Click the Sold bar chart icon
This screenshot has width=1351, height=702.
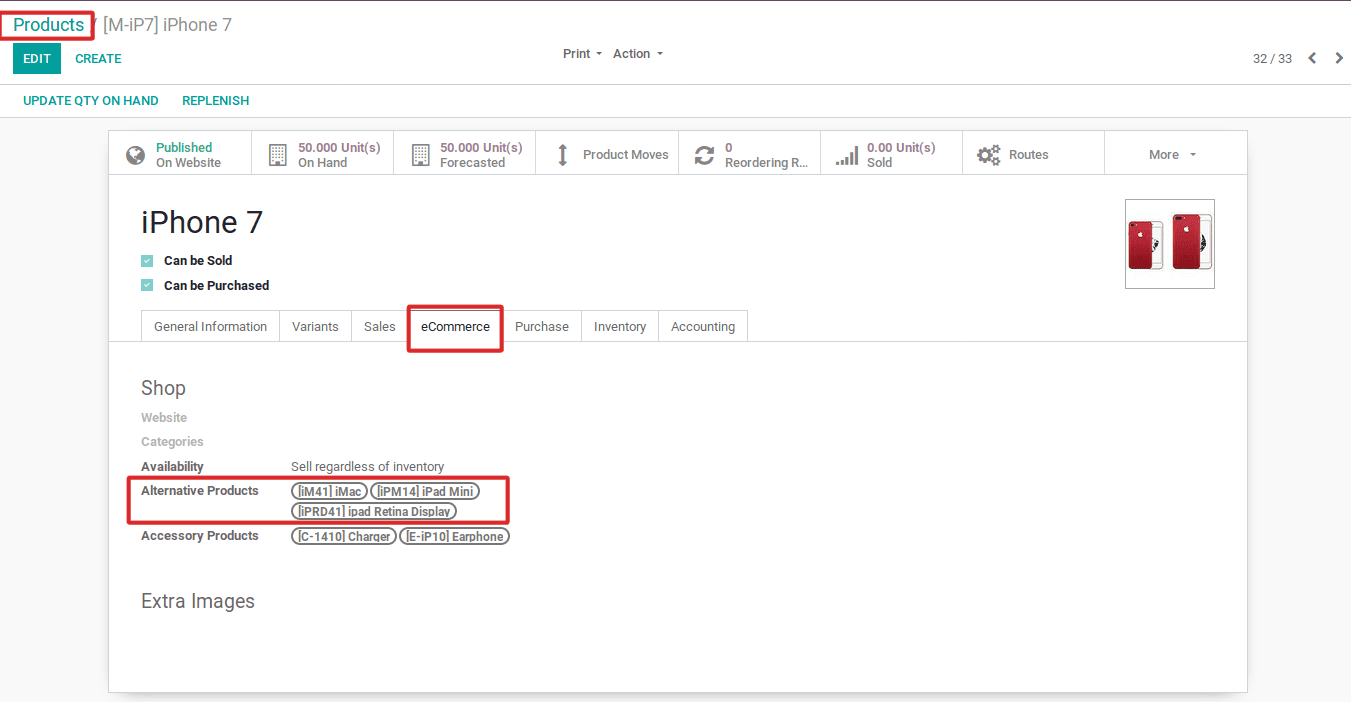pos(847,155)
